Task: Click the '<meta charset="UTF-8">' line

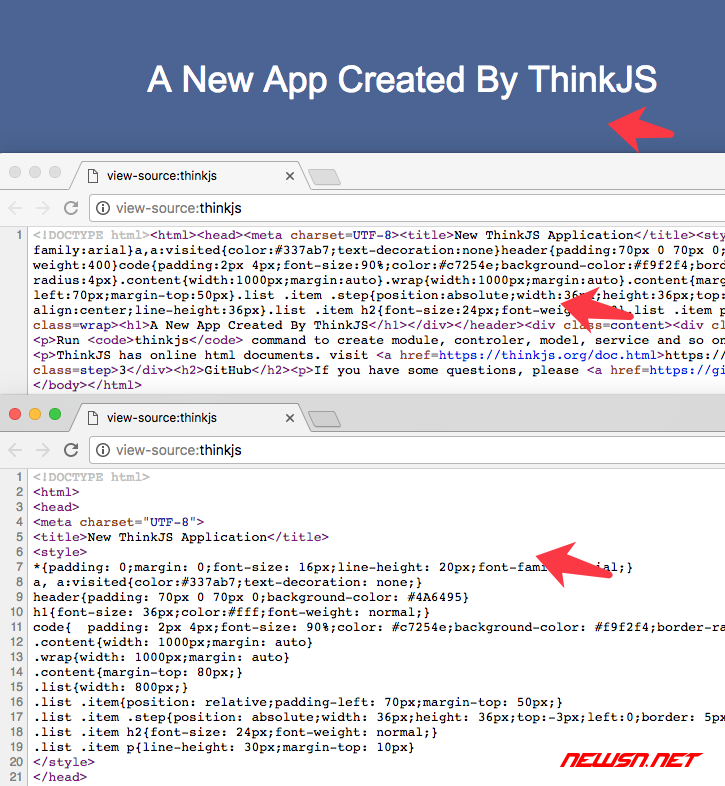Action: pos(118,522)
